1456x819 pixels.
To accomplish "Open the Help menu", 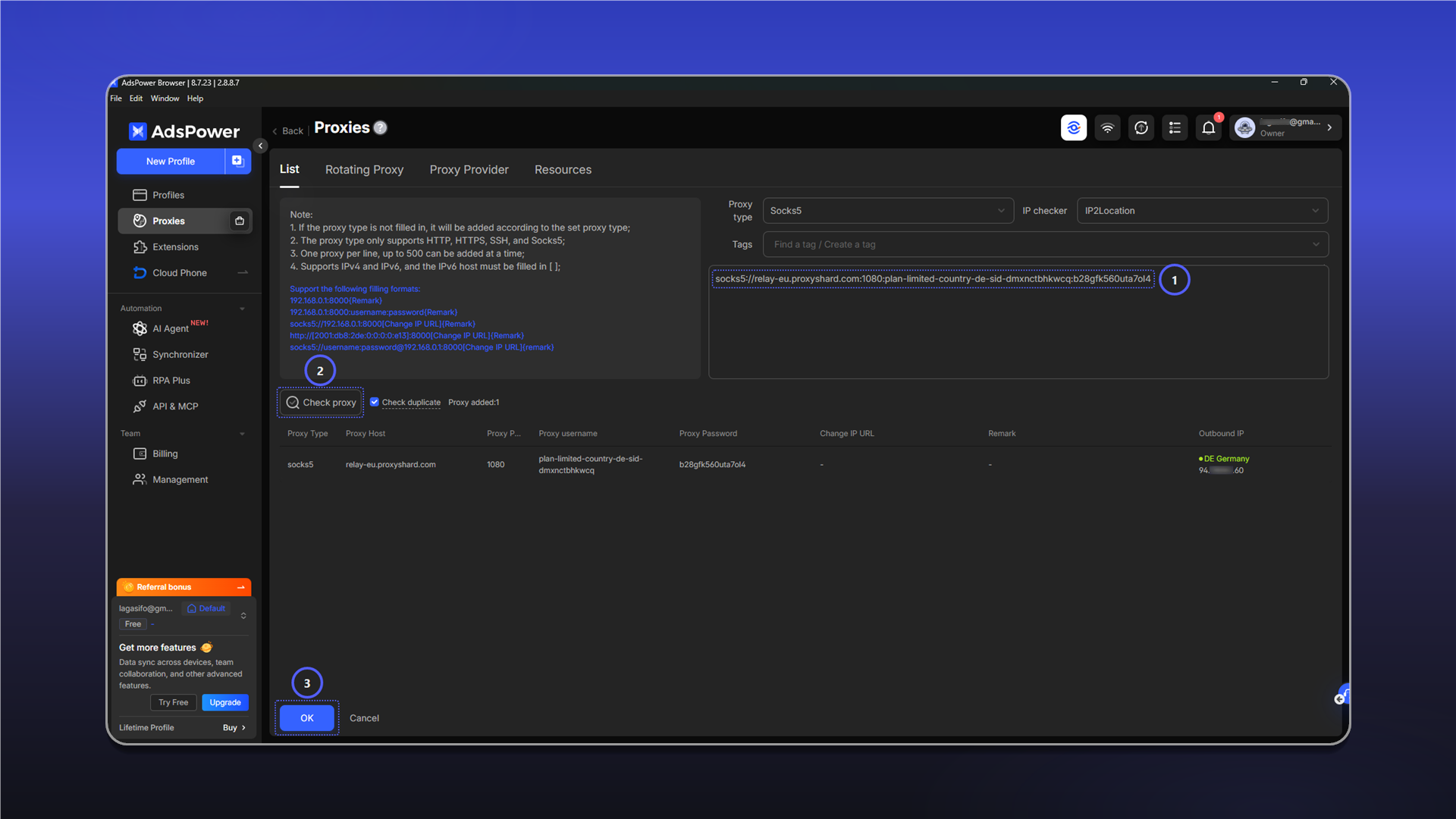I will coord(195,99).
